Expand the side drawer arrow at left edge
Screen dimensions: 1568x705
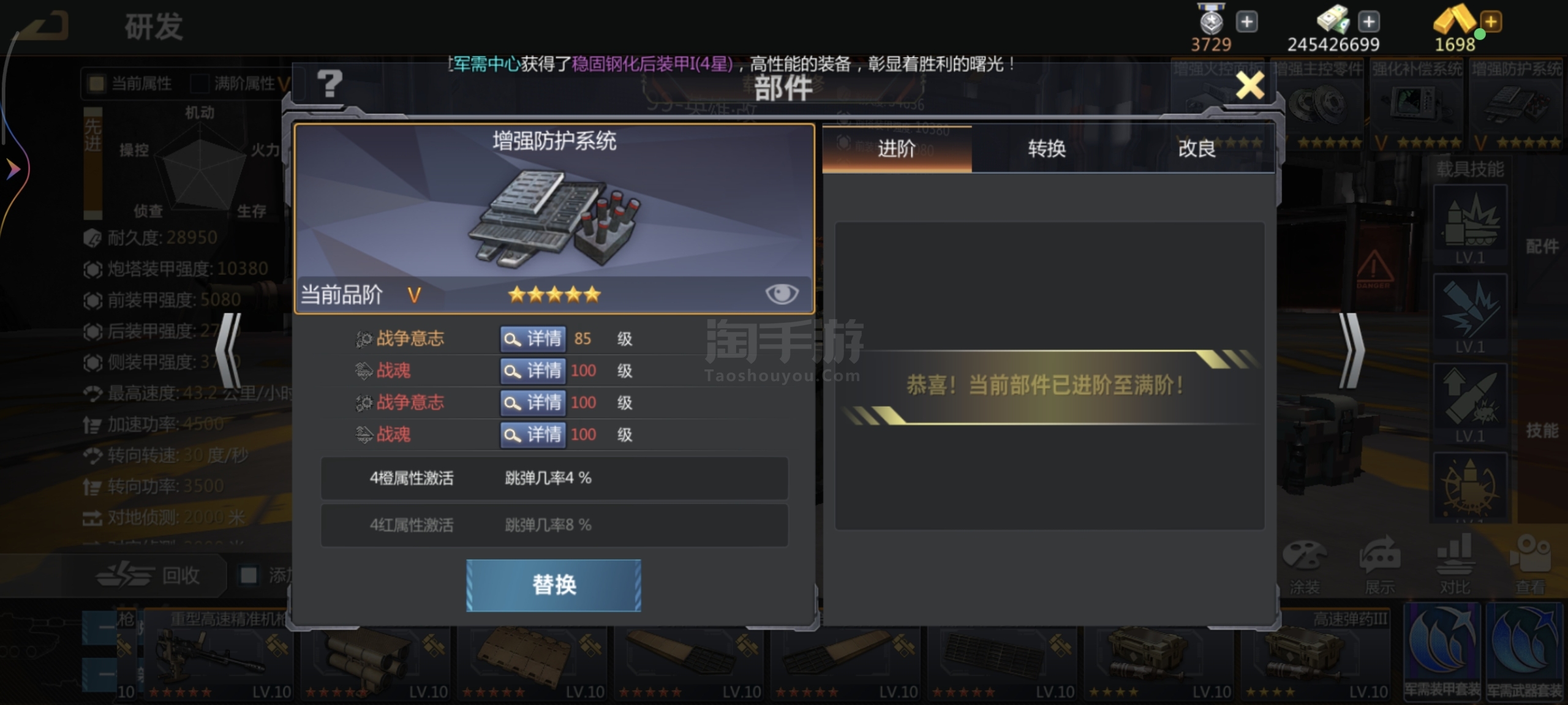click(12, 169)
